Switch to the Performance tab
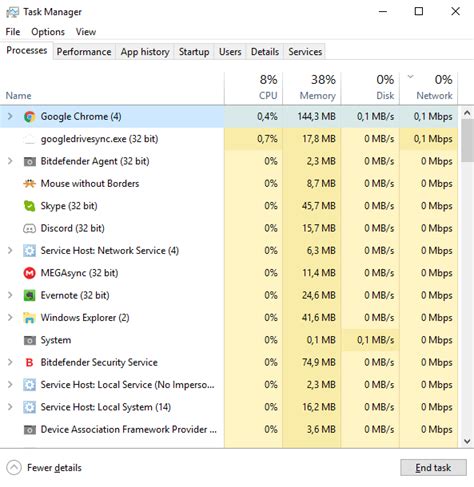474x487 pixels. click(x=84, y=52)
